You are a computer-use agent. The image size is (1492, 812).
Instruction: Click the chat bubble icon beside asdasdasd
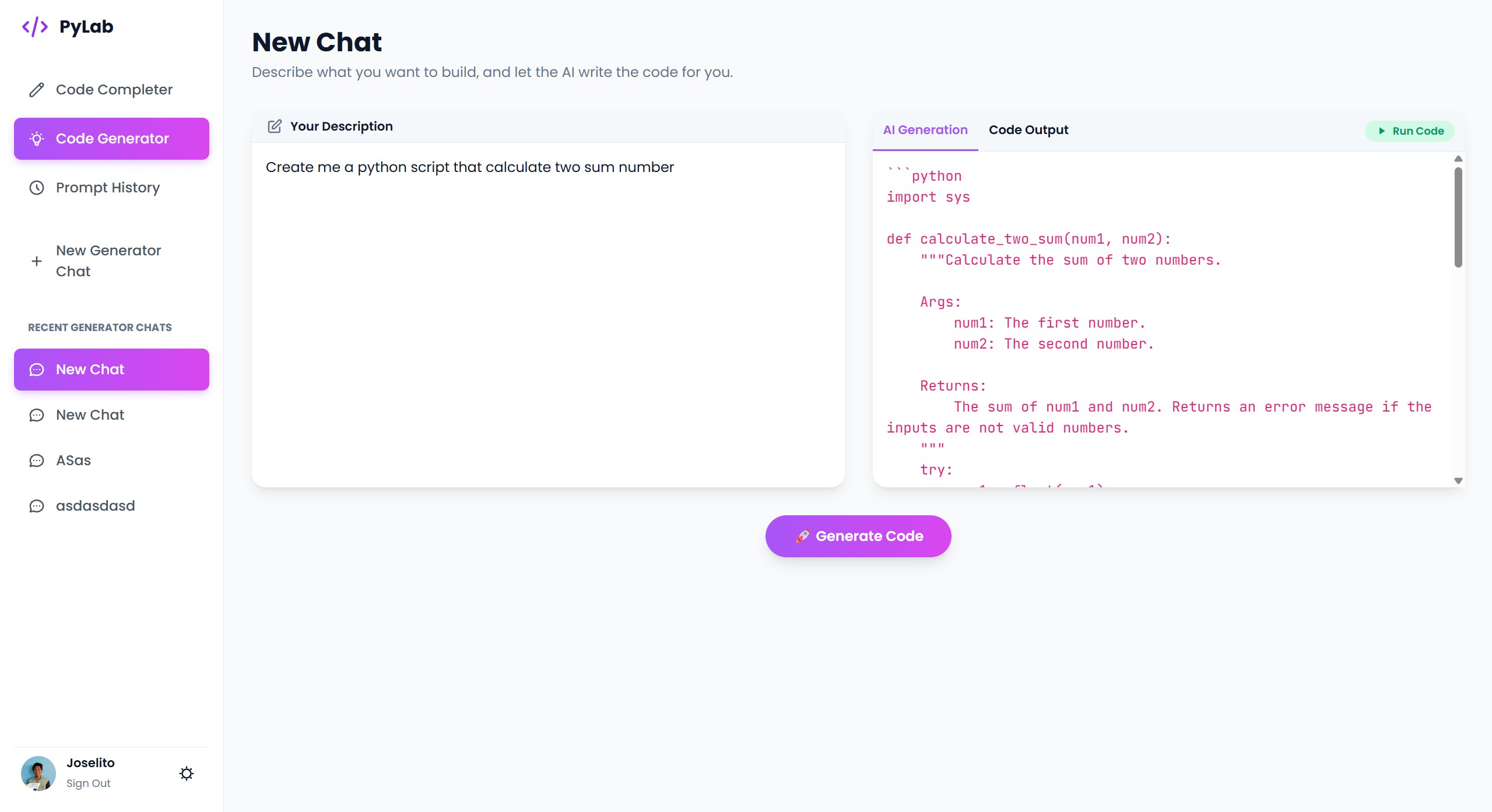click(x=37, y=506)
